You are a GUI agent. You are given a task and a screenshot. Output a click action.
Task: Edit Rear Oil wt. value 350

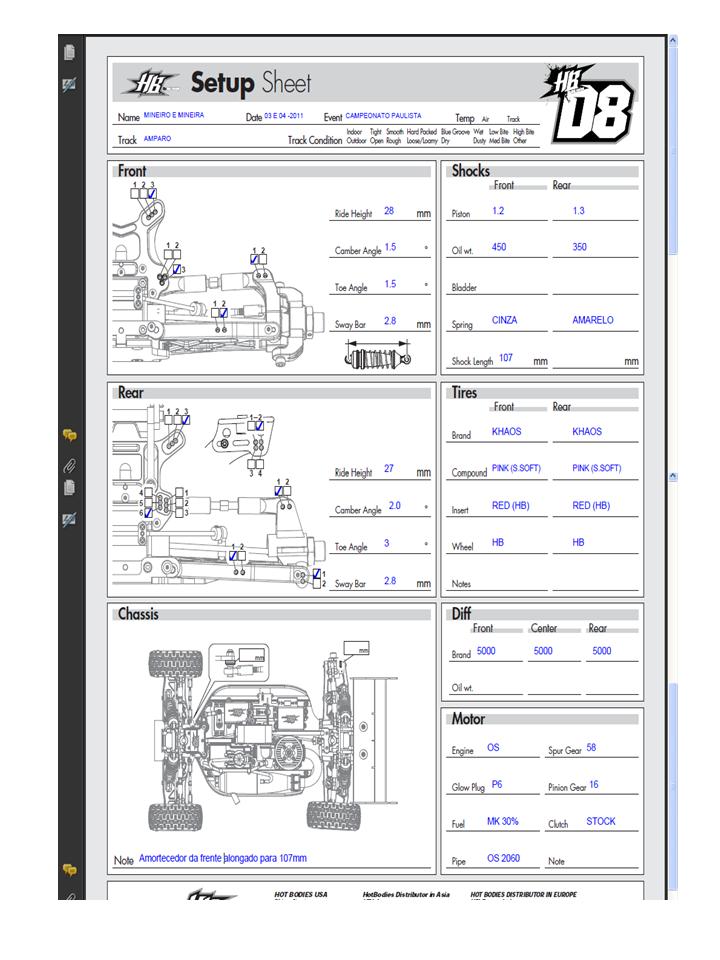pyautogui.click(x=579, y=247)
